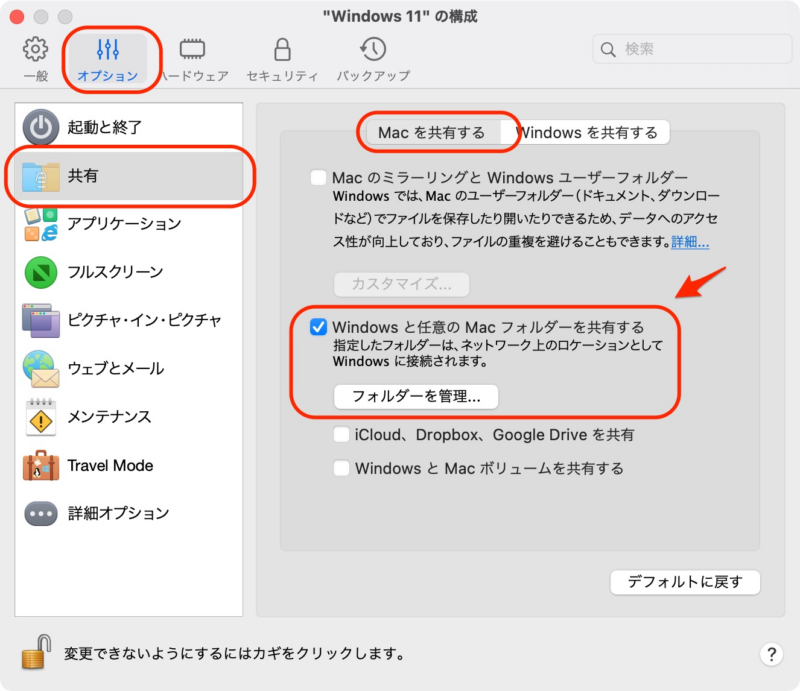The image size is (800, 691).
Task: Select メンテナンス in sidebar
Action: pos(129,416)
